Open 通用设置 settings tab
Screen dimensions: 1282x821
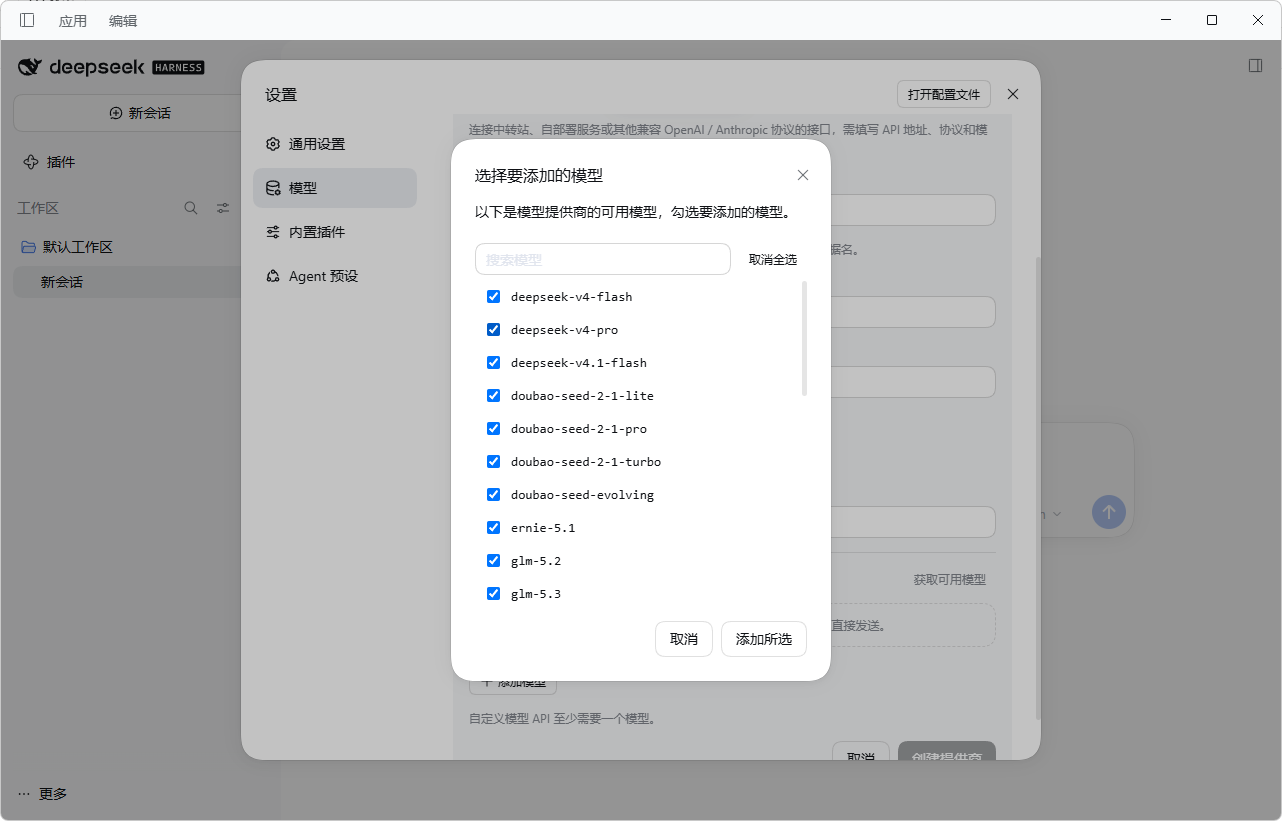coord(335,144)
